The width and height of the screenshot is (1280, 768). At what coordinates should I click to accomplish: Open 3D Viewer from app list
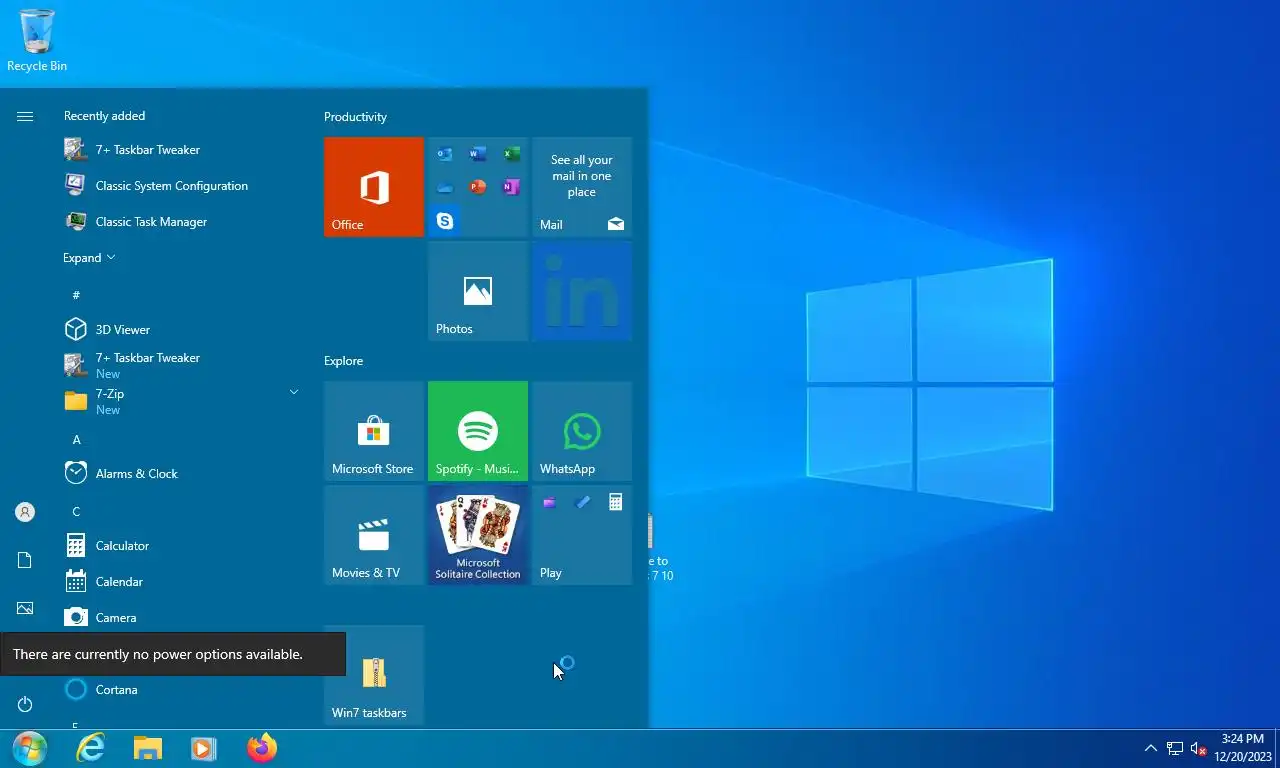[180, 329]
